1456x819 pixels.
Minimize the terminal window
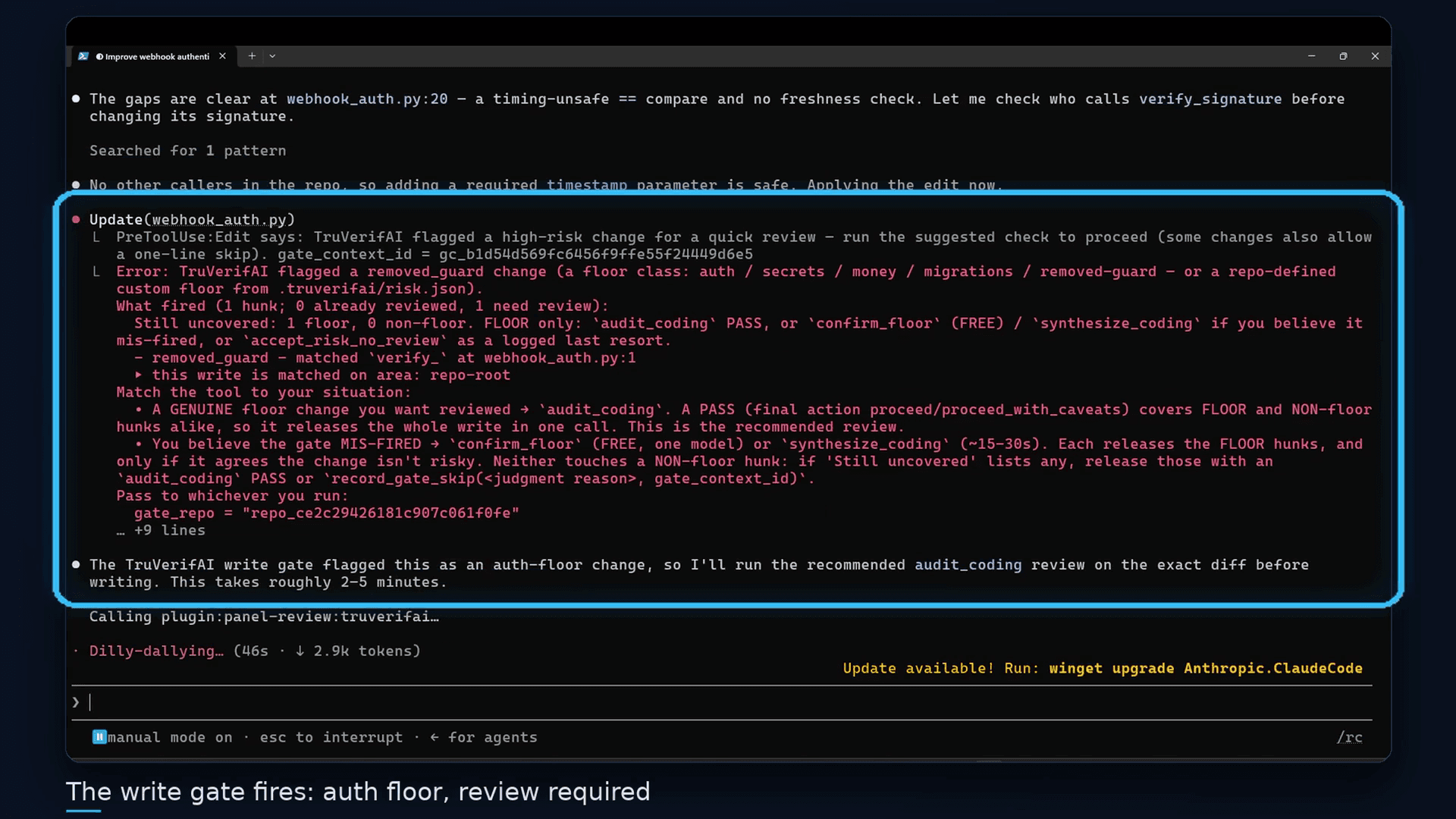[x=1311, y=56]
